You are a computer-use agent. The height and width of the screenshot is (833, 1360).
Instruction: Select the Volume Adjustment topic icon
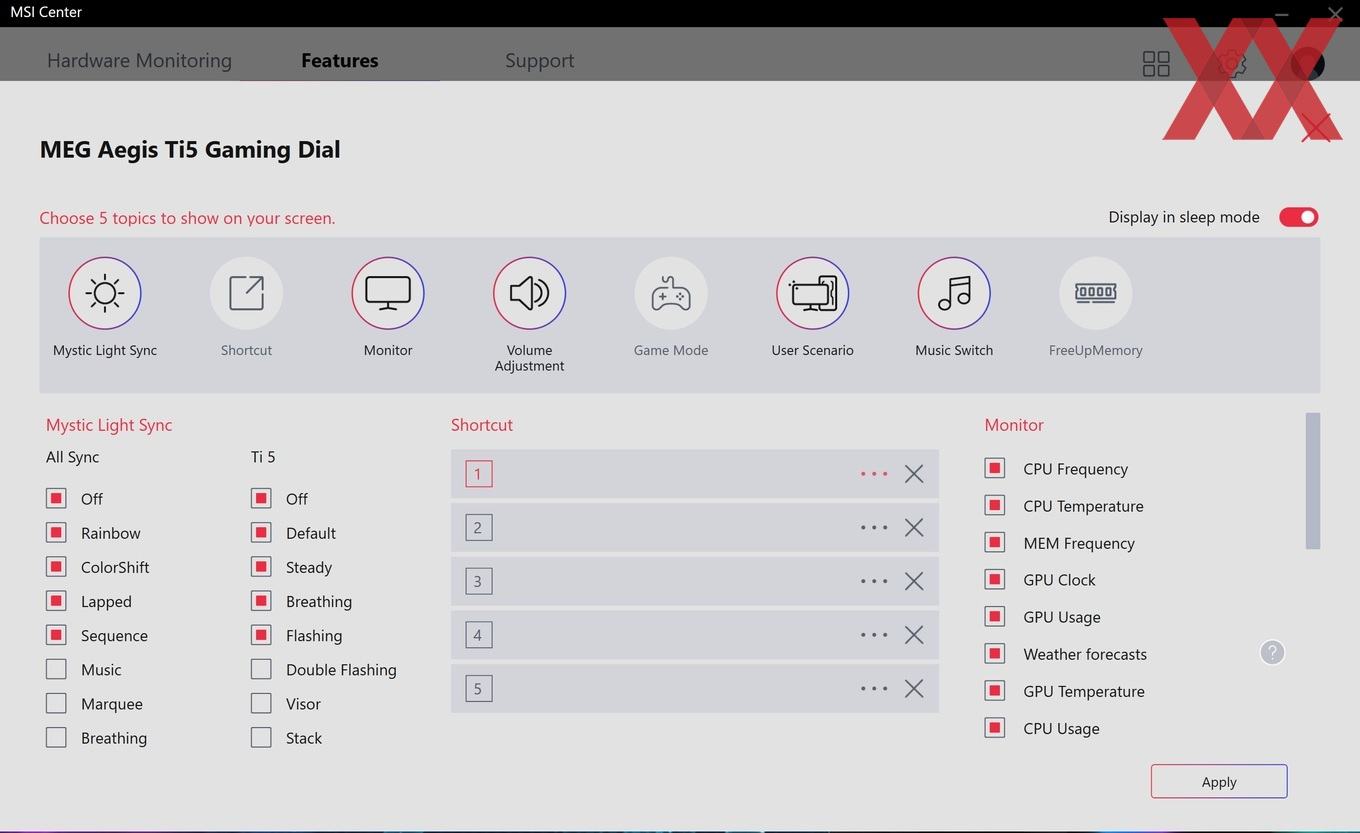(x=529, y=293)
